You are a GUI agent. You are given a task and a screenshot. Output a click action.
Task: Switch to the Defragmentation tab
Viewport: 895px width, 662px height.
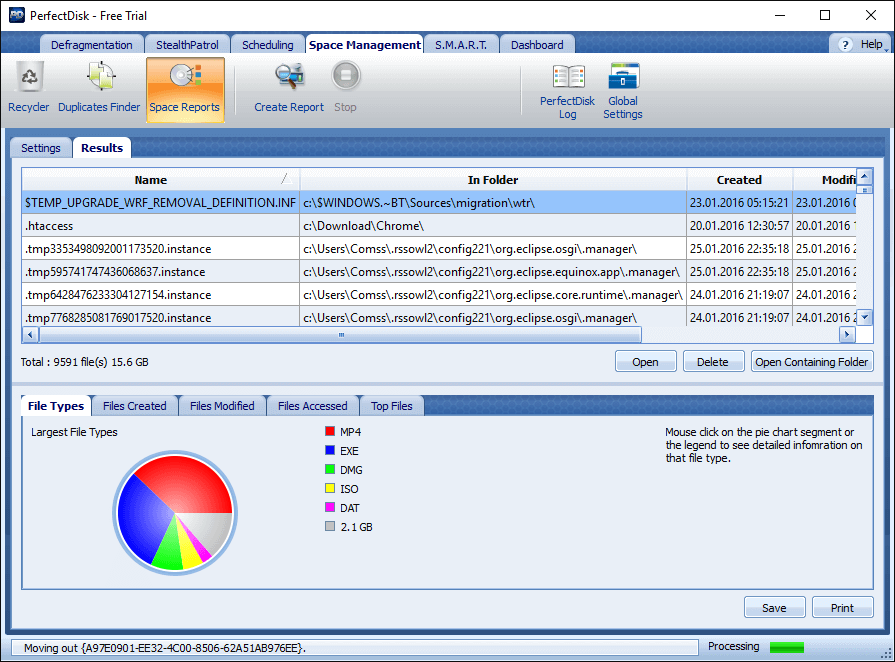[91, 45]
